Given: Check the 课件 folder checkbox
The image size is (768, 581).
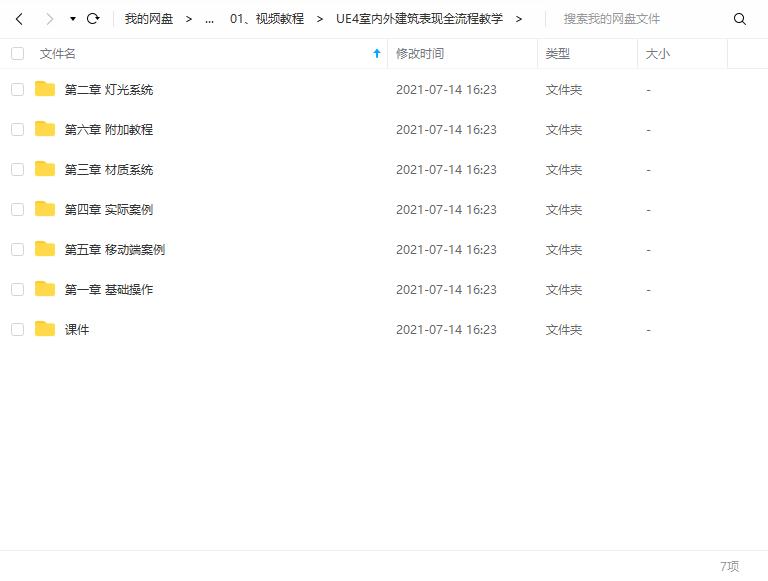Looking at the screenshot, I should pyautogui.click(x=18, y=329).
